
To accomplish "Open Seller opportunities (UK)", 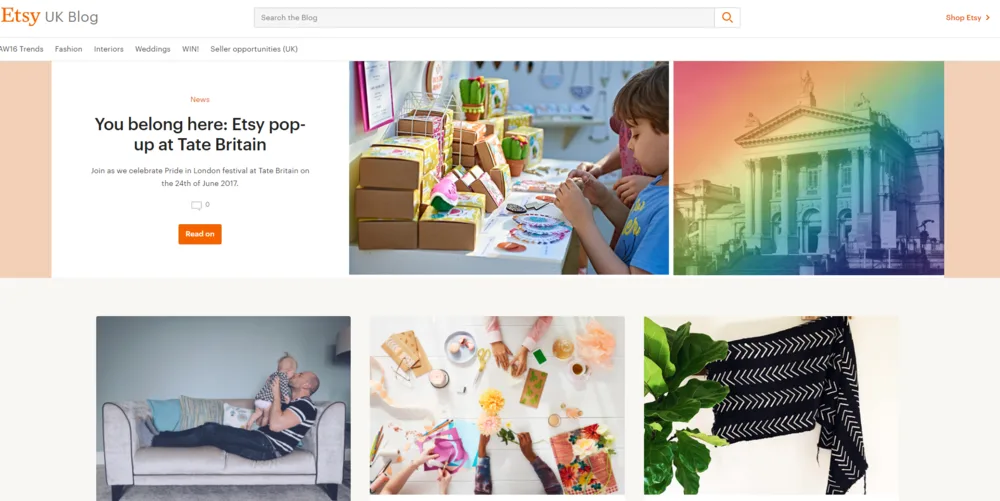I will pyautogui.click(x=254, y=49).
